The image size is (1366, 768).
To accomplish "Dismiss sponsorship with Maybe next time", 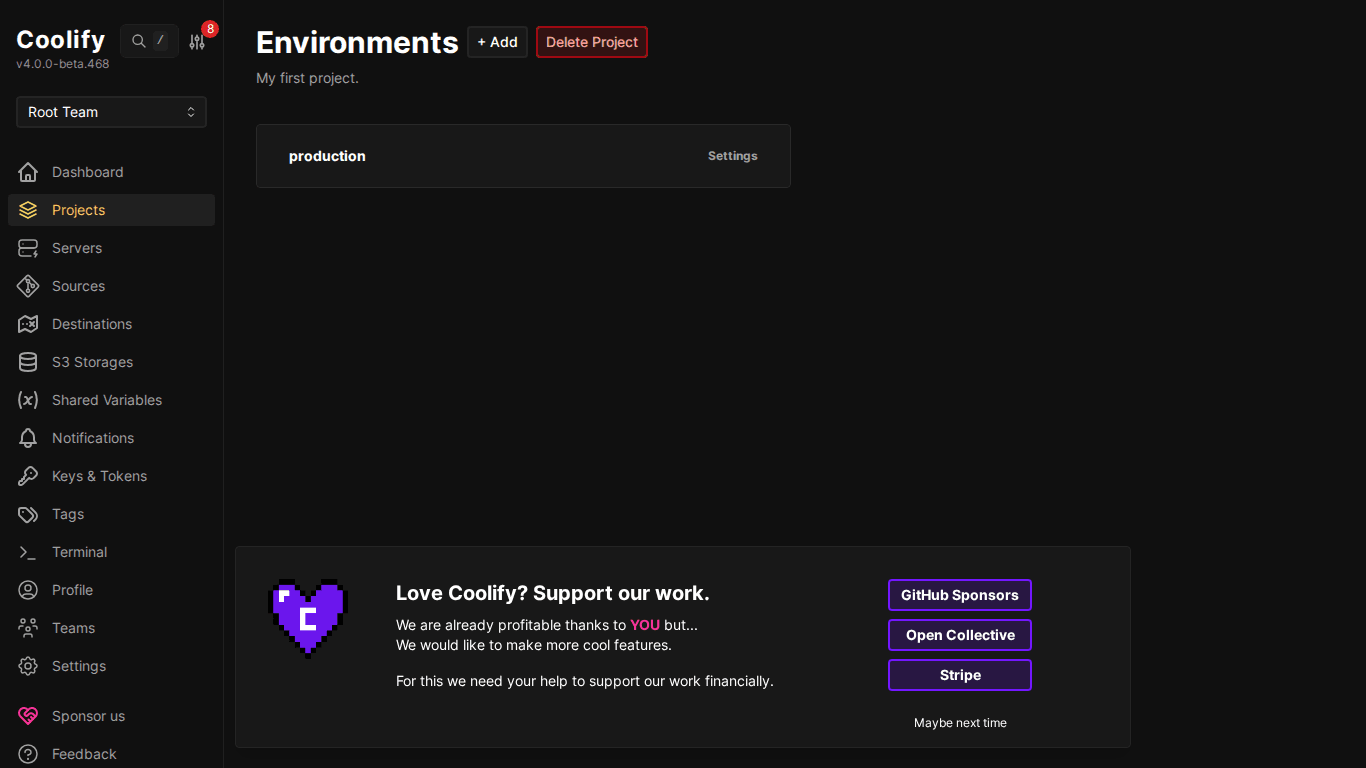I will (960, 722).
